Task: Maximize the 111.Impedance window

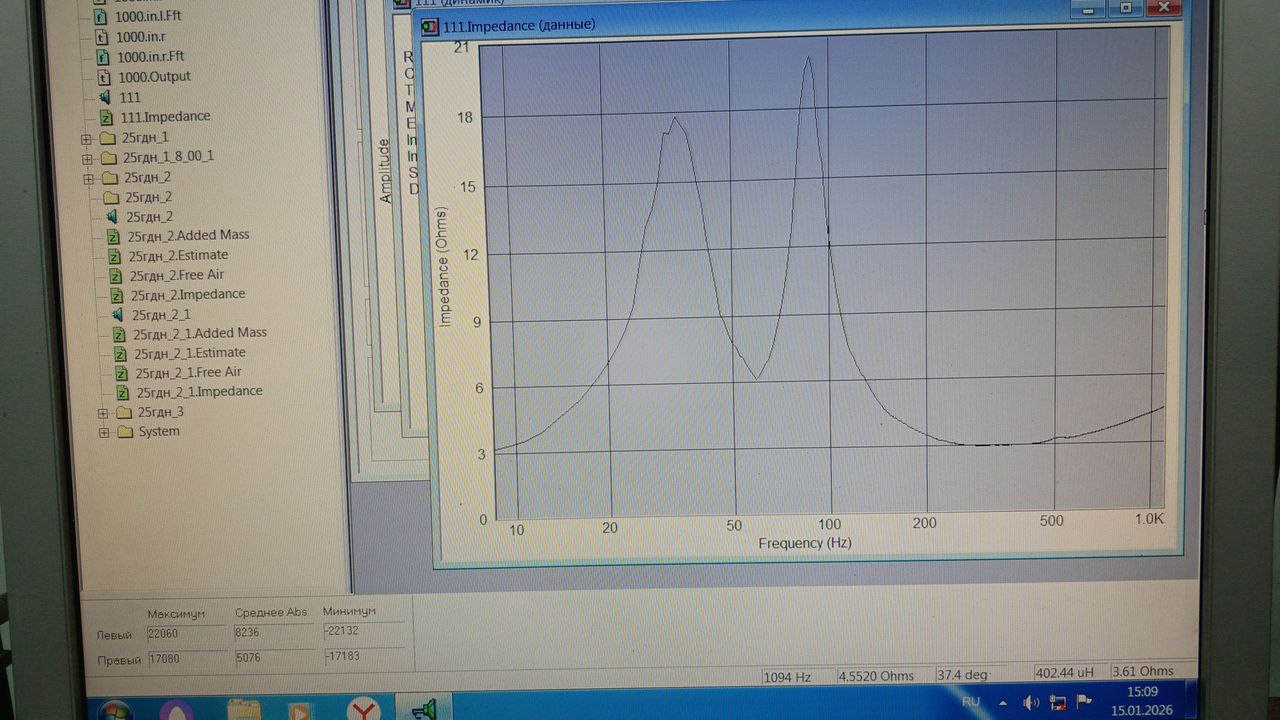Action: pyautogui.click(x=1125, y=8)
